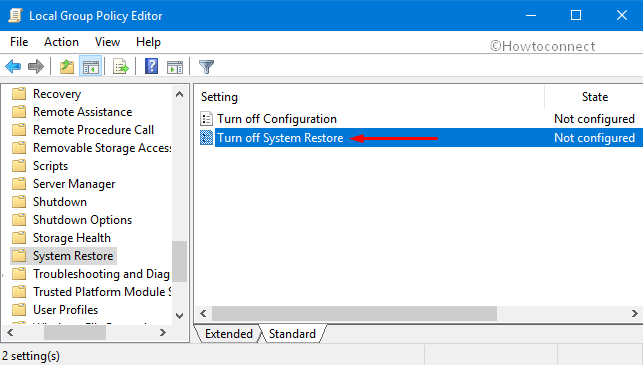Image resolution: width=643 pixels, height=365 pixels.
Task: Select Turn off System Restore setting
Action: 280,138
